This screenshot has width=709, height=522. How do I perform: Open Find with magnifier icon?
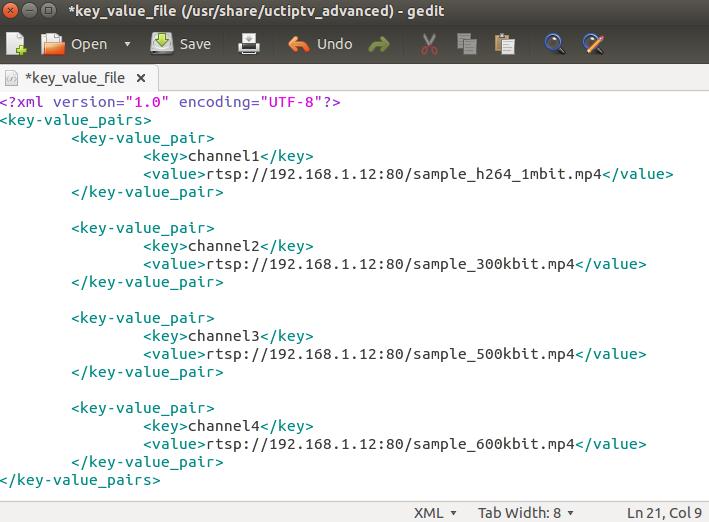pos(554,44)
